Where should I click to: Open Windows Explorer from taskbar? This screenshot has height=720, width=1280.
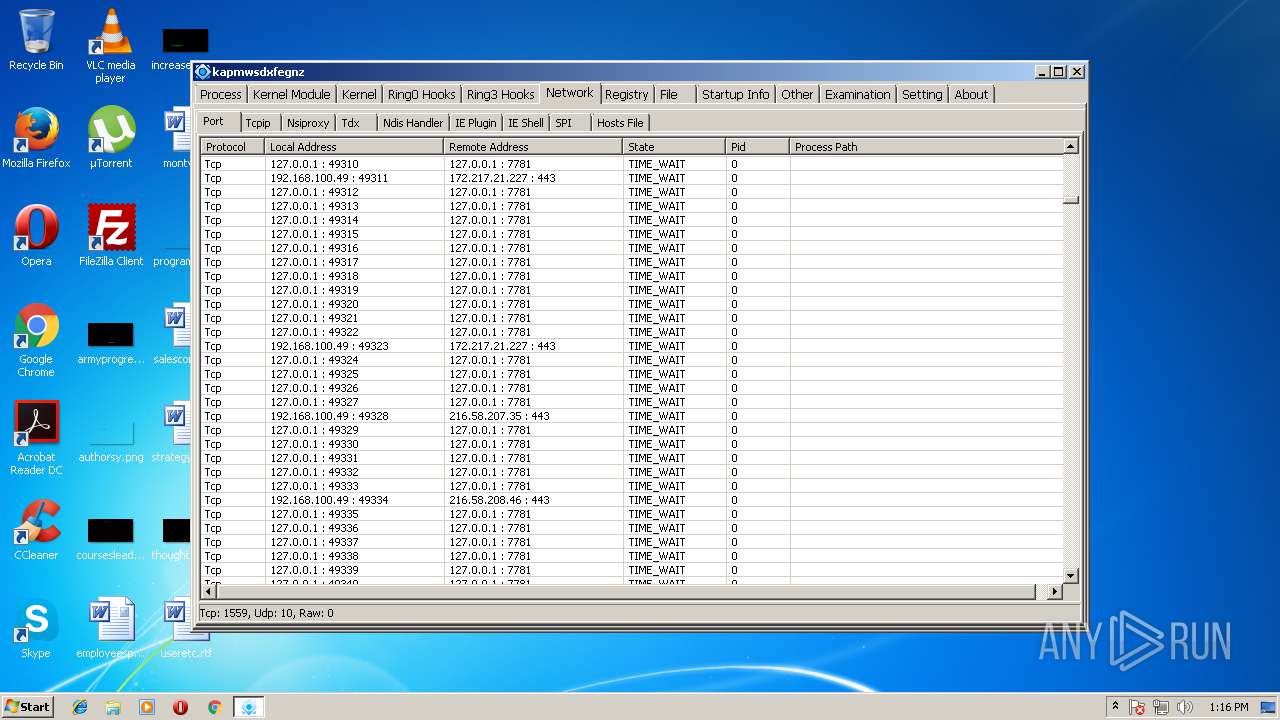[113, 707]
